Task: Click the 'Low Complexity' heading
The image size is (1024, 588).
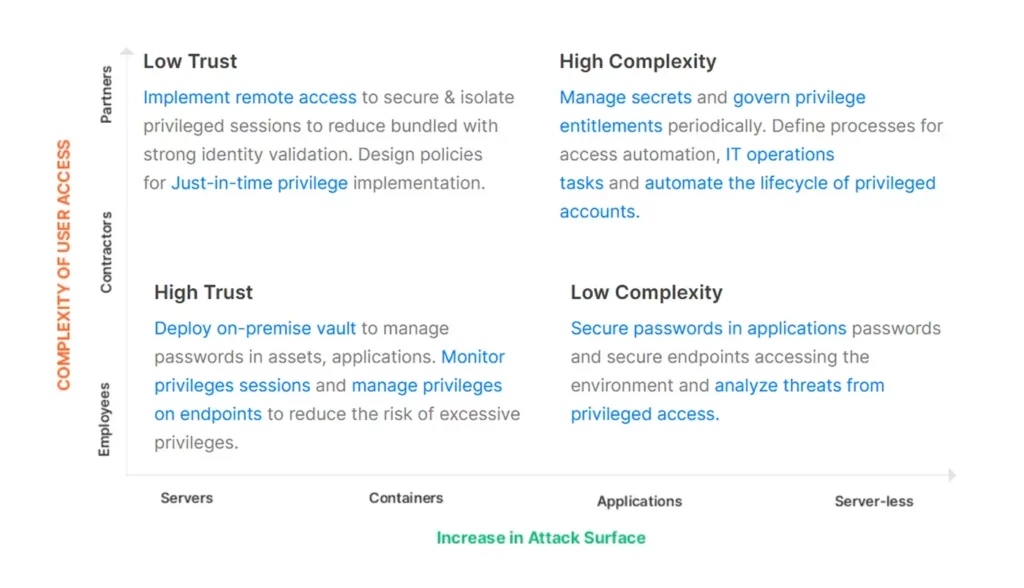Action: point(646,292)
